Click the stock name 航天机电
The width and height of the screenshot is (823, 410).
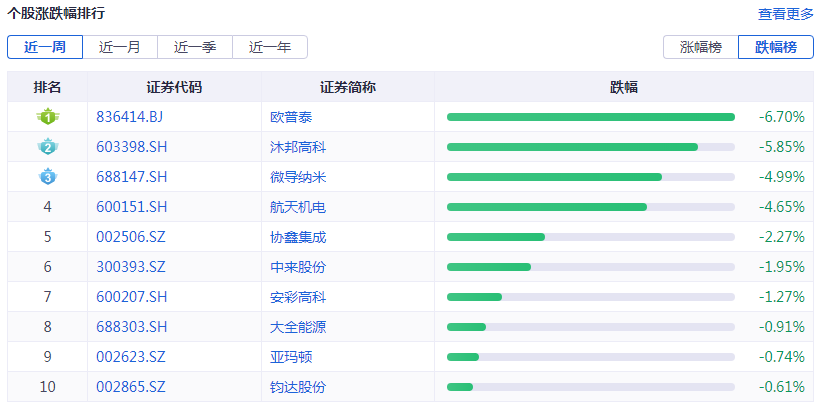(298, 207)
